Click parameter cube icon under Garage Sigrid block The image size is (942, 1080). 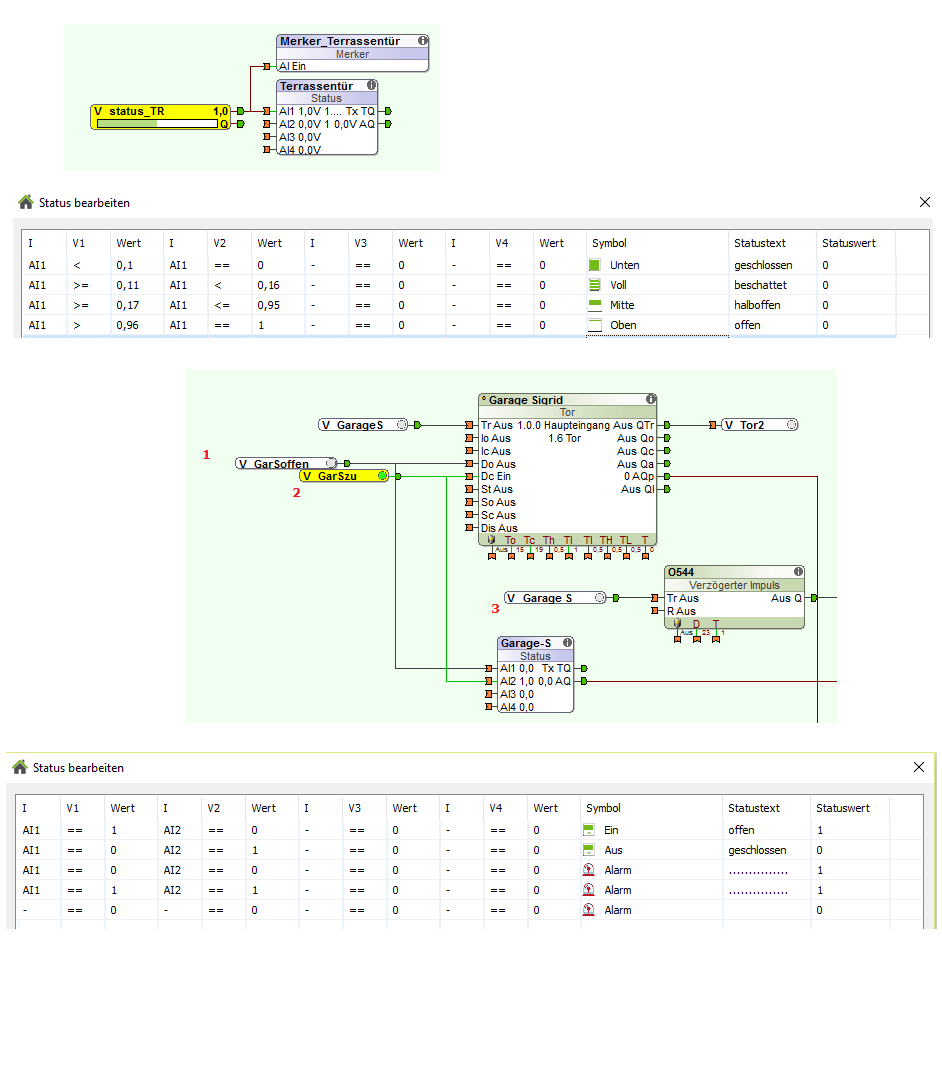(x=491, y=540)
